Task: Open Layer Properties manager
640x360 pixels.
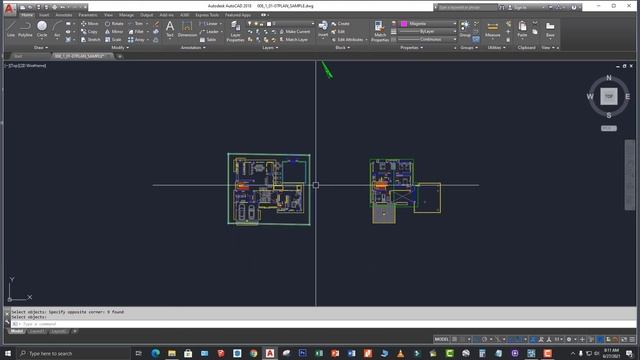Action: (236, 31)
